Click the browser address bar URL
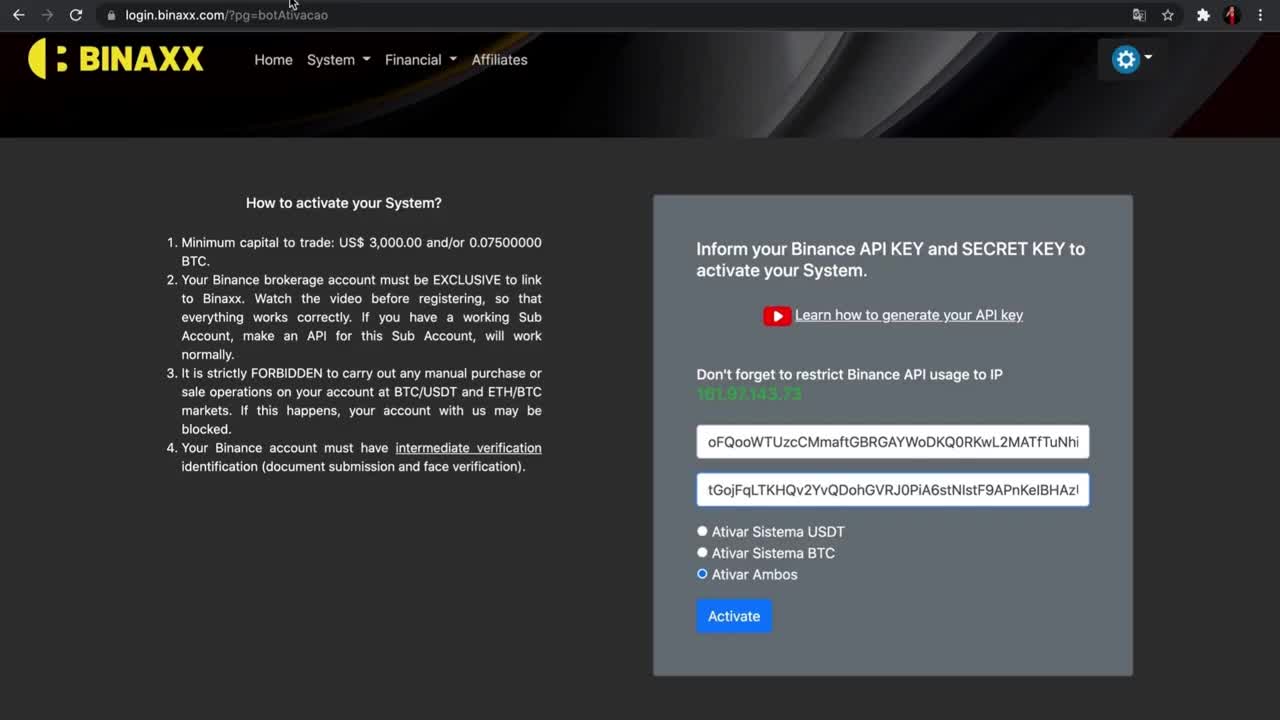The image size is (1280, 720). (226, 15)
